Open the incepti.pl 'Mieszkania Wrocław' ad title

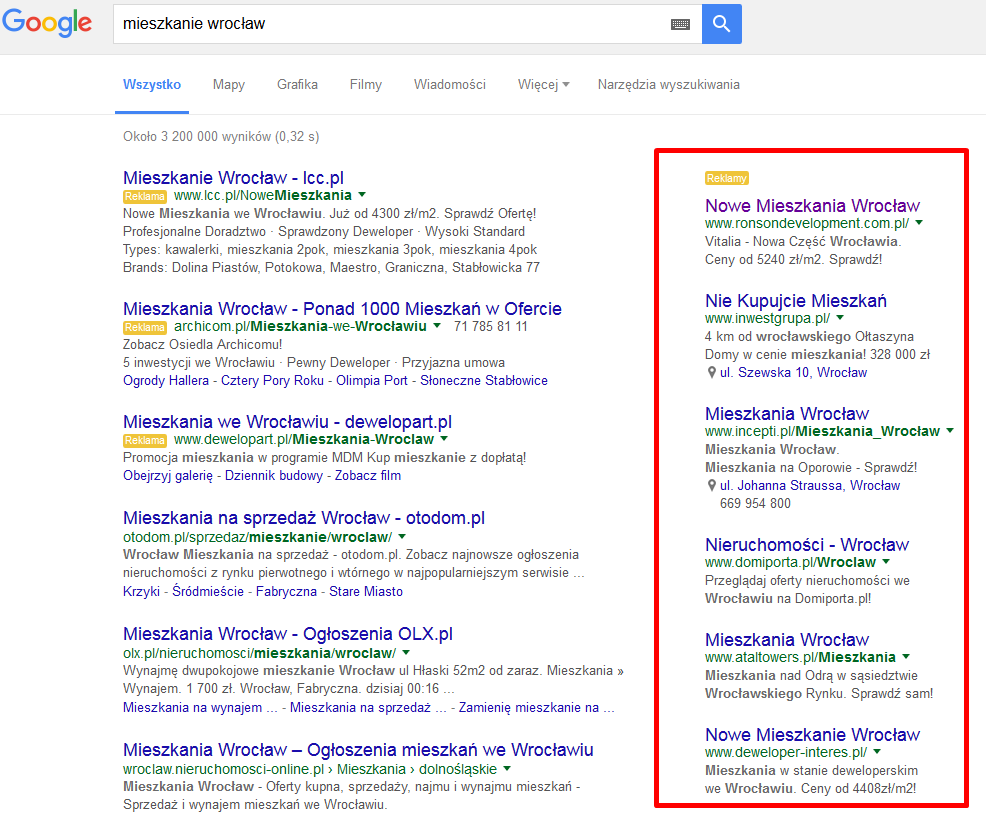tap(787, 414)
